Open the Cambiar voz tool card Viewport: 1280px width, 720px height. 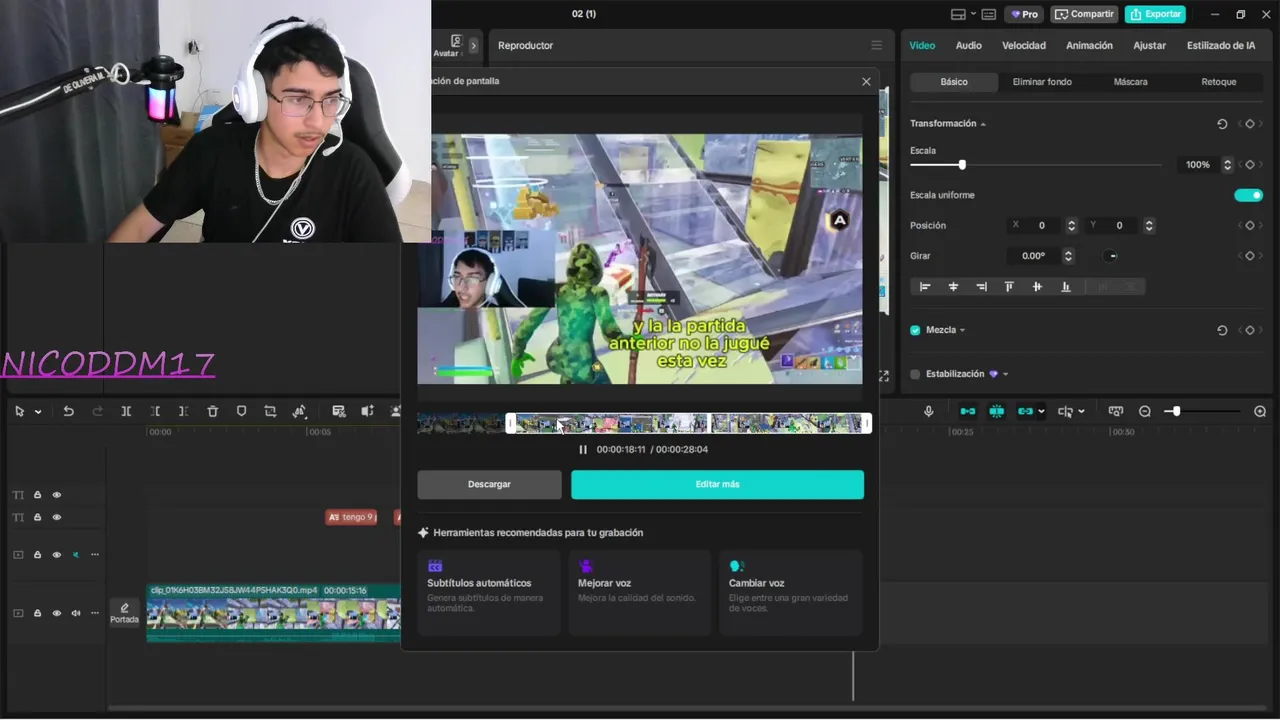[790, 592]
